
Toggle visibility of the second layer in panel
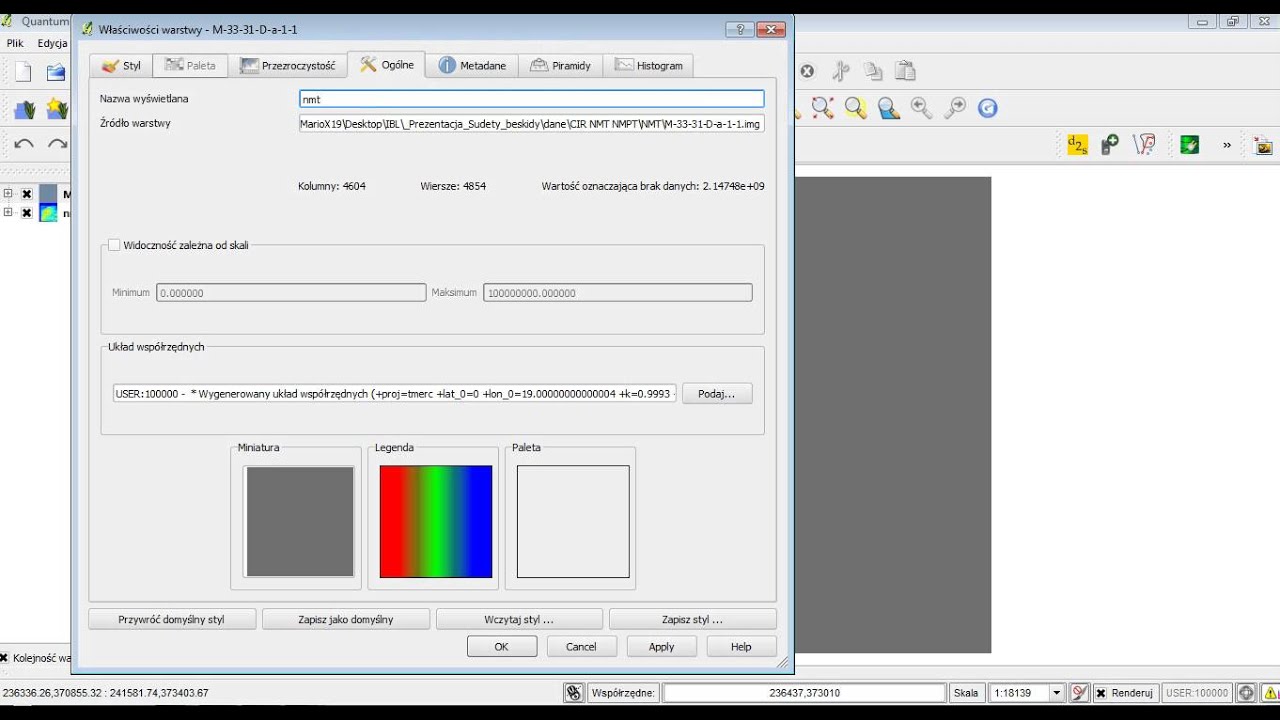tap(27, 213)
